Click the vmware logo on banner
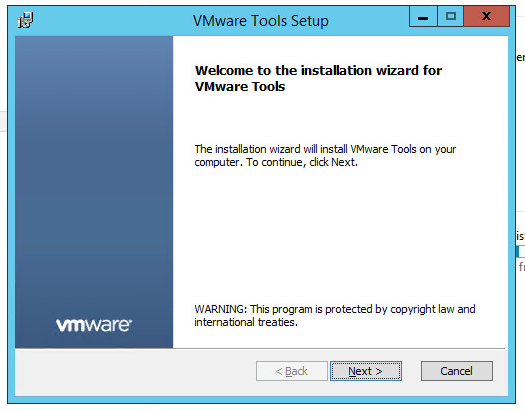 [94, 325]
